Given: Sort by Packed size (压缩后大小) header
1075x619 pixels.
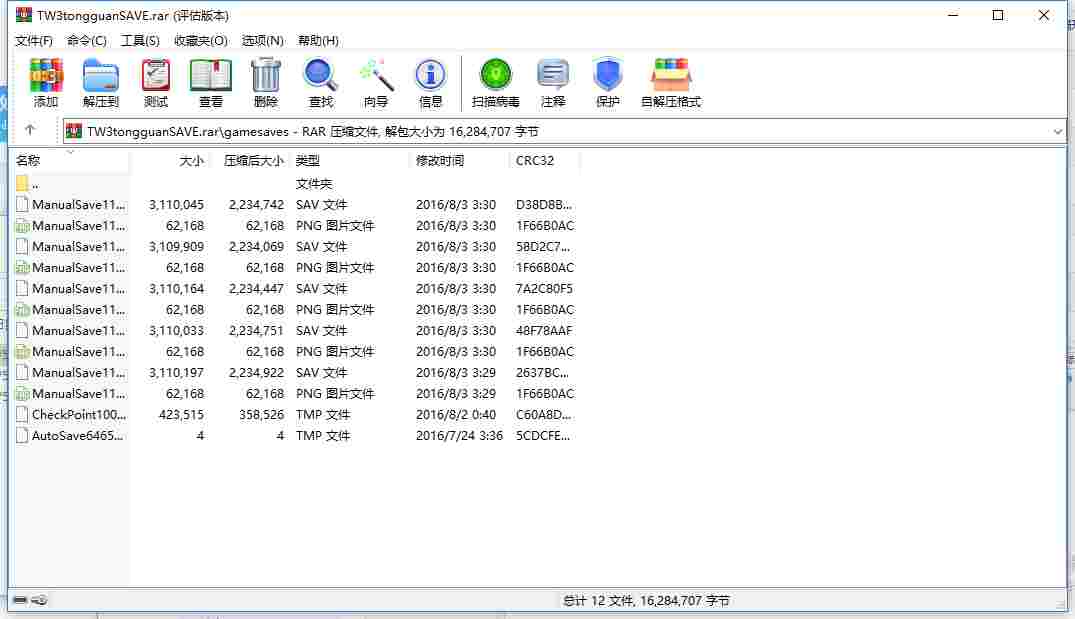Looking at the screenshot, I should click(x=250, y=160).
